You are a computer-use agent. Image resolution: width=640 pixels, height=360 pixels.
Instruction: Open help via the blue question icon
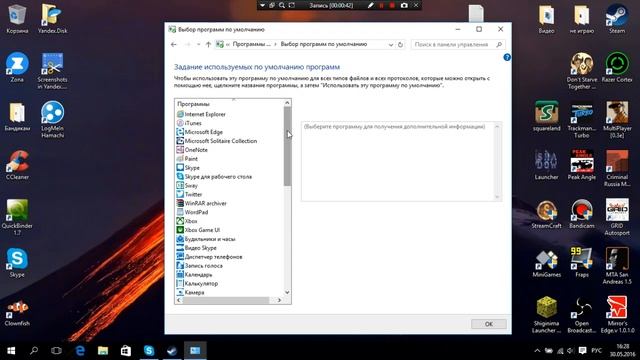(507, 58)
